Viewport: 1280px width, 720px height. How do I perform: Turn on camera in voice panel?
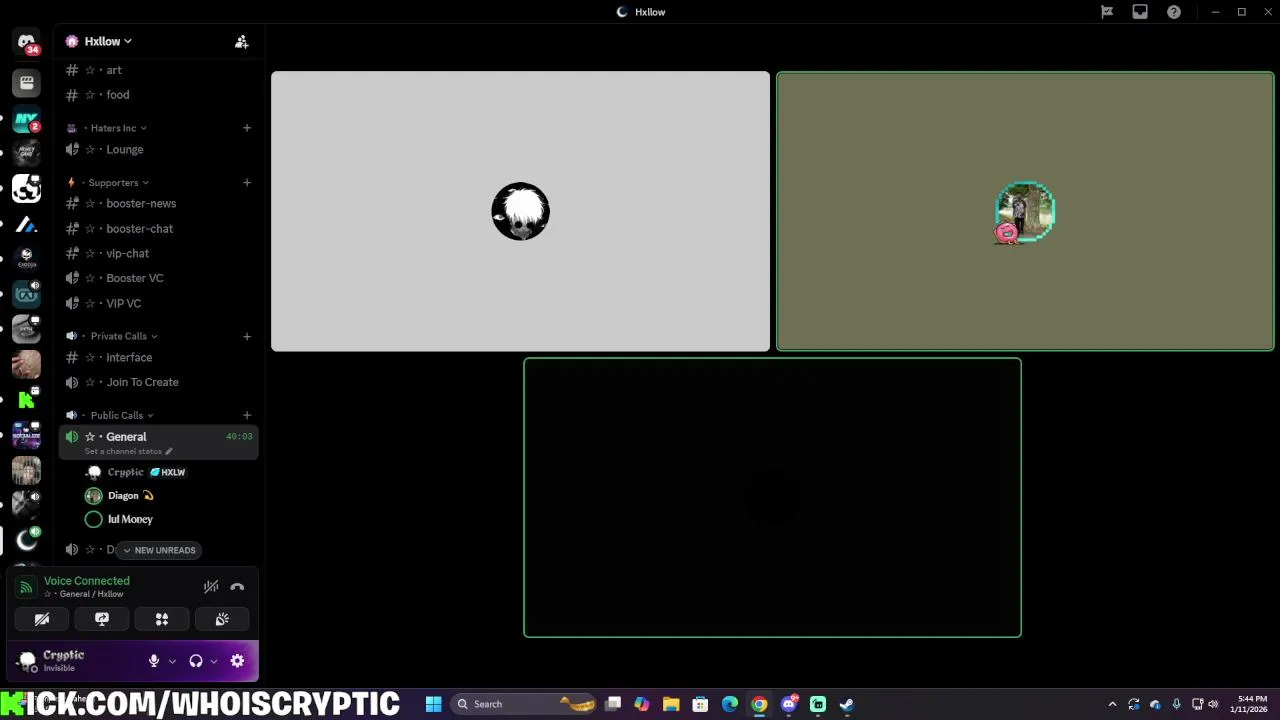(42, 619)
